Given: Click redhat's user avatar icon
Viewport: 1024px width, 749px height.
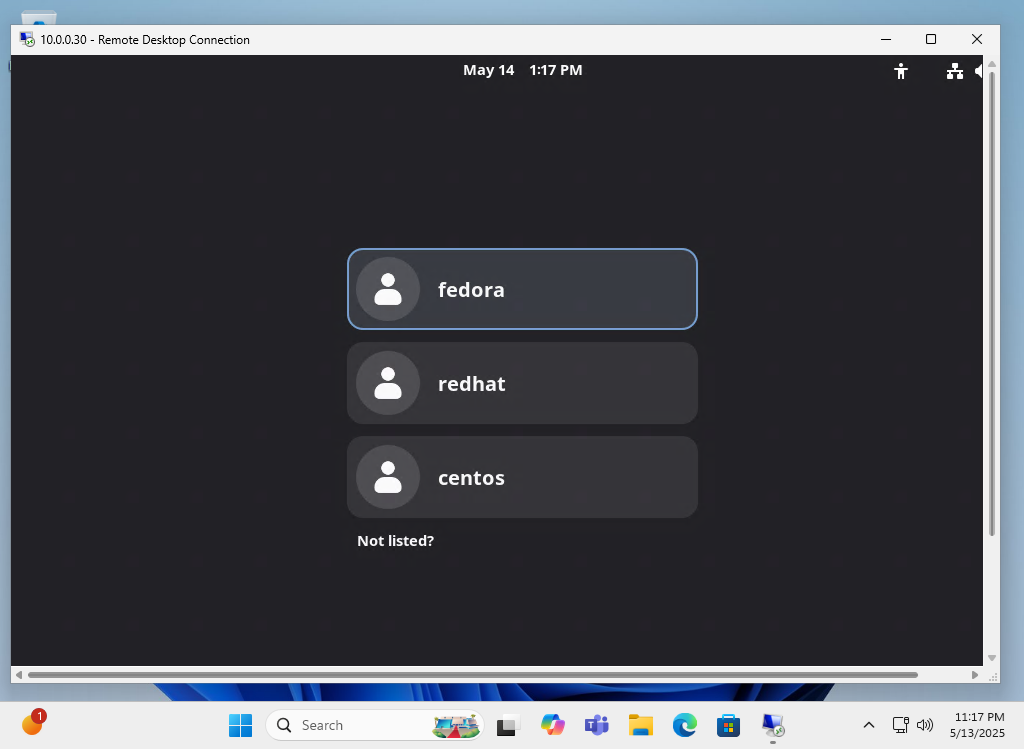Looking at the screenshot, I should tap(388, 383).
